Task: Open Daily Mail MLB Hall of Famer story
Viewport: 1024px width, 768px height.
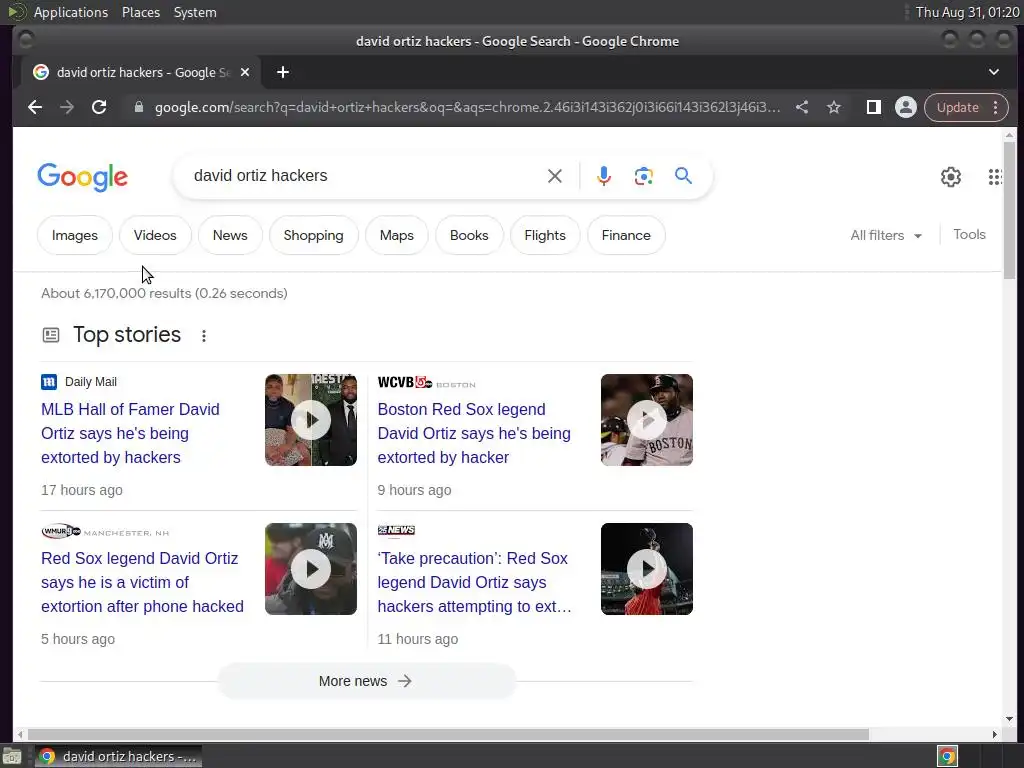Action: pos(131,433)
